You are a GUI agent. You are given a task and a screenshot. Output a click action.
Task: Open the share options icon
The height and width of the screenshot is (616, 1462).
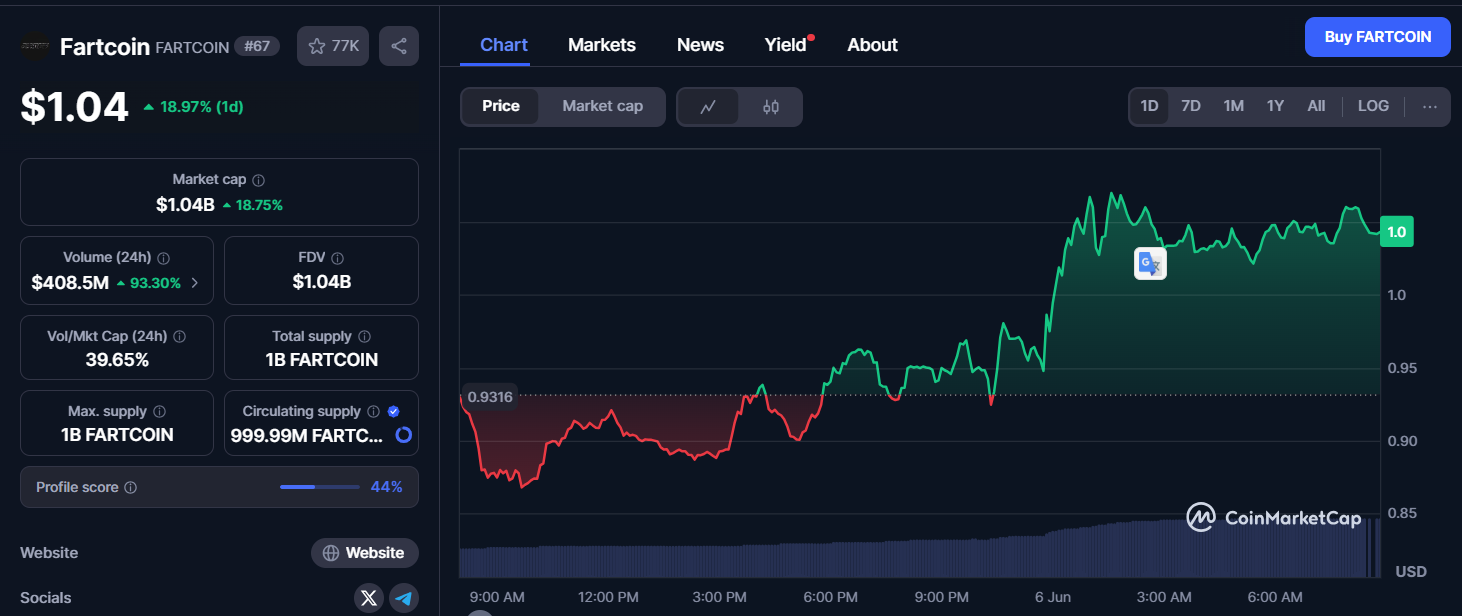coord(398,45)
